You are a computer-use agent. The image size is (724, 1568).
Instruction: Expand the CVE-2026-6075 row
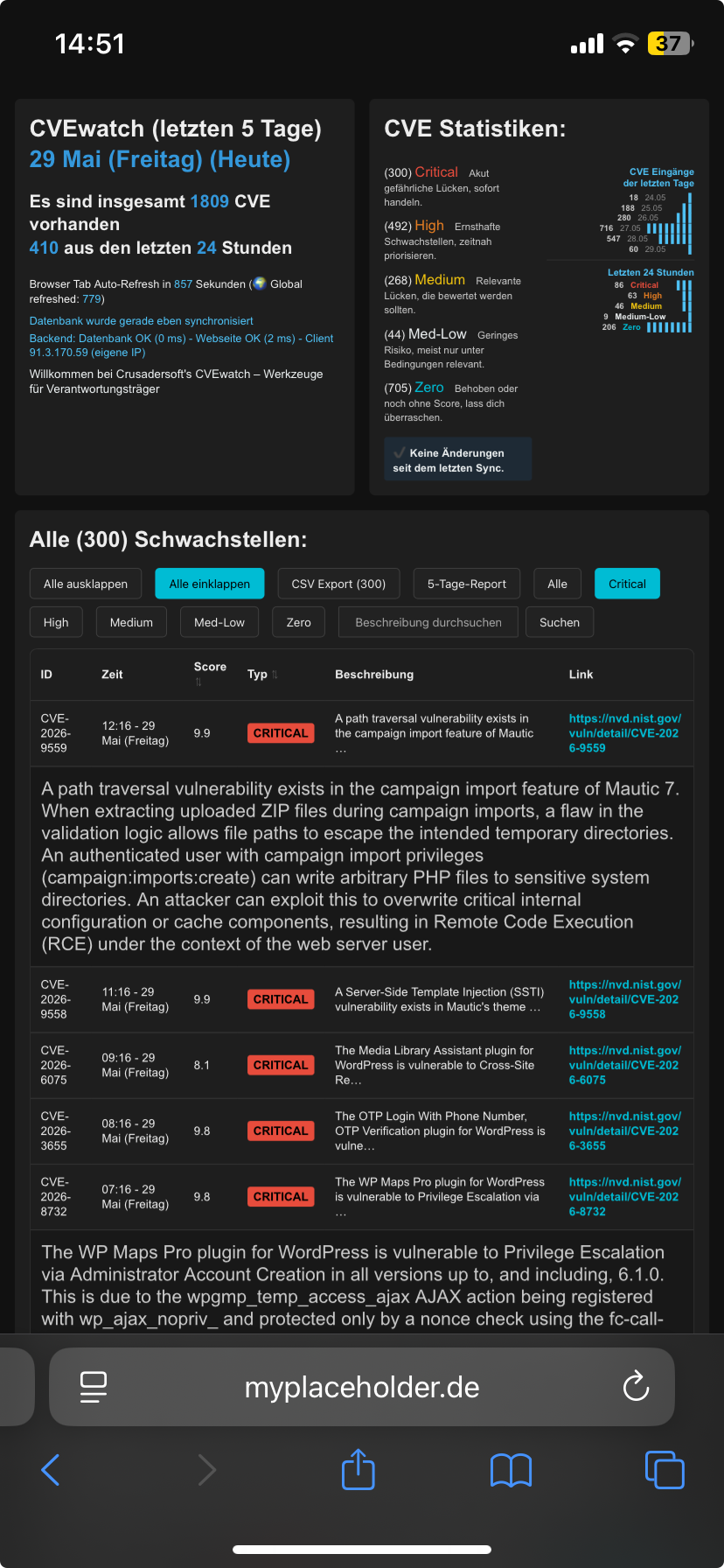point(362,1065)
